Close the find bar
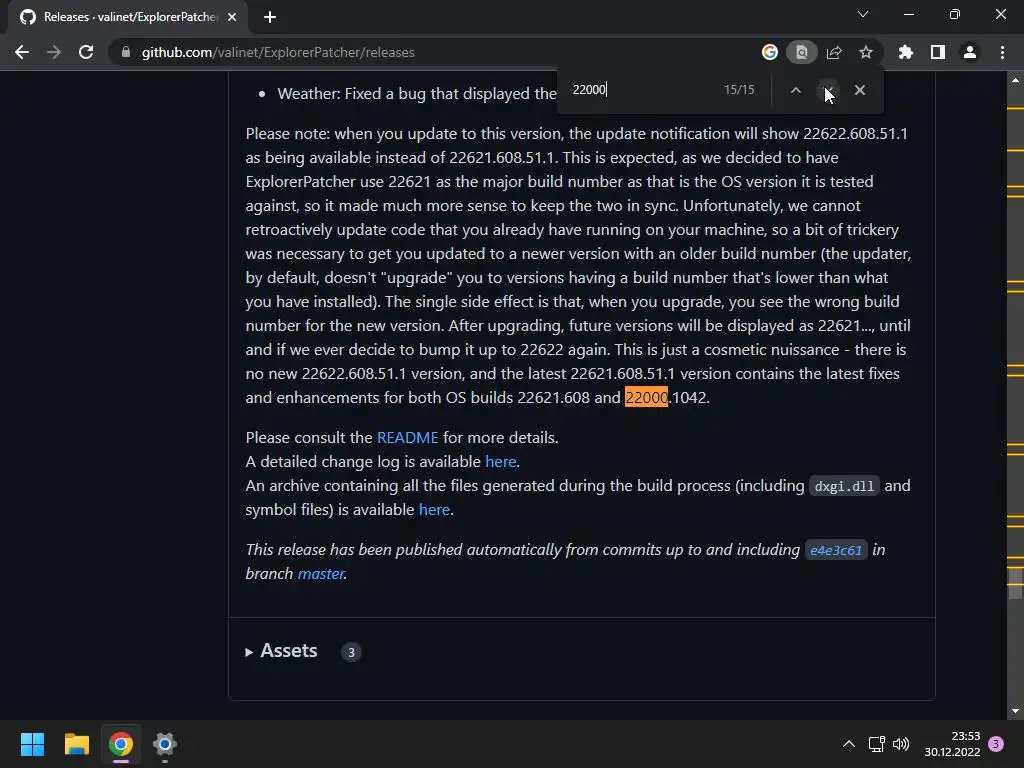Image resolution: width=1024 pixels, height=768 pixels. pyautogui.click(x=860, y=90)
